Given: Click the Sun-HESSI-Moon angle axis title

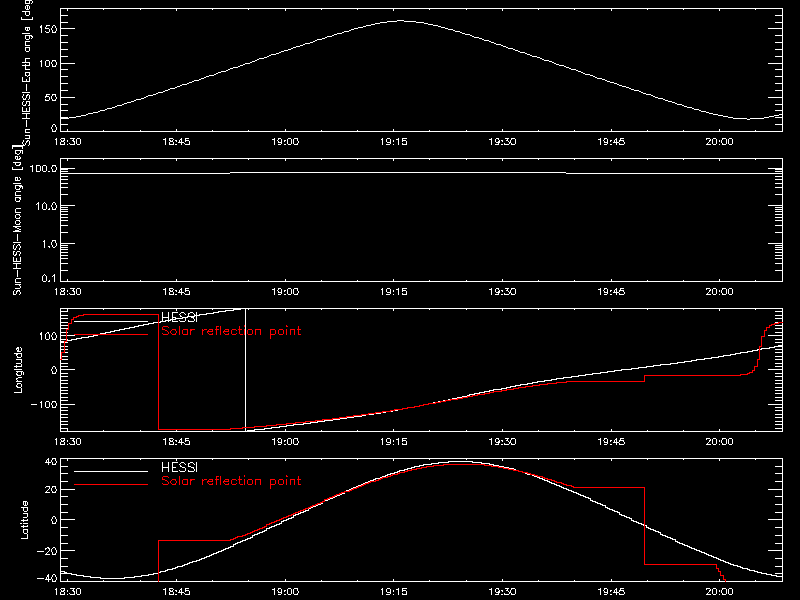Looking at the screenshot, I should click(17, 220).
